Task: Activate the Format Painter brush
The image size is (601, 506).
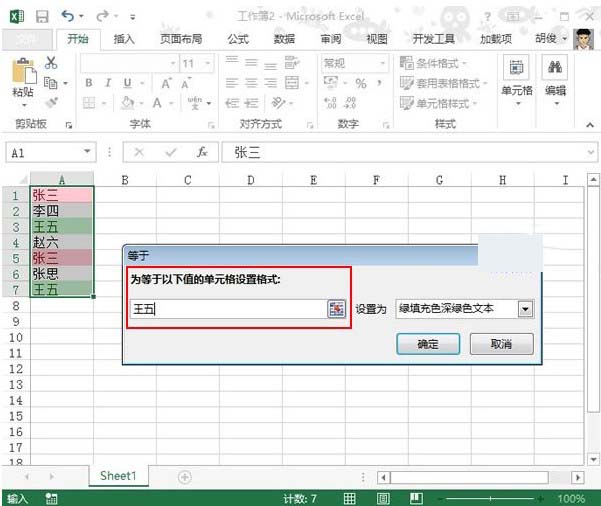Action: [51, 103]
